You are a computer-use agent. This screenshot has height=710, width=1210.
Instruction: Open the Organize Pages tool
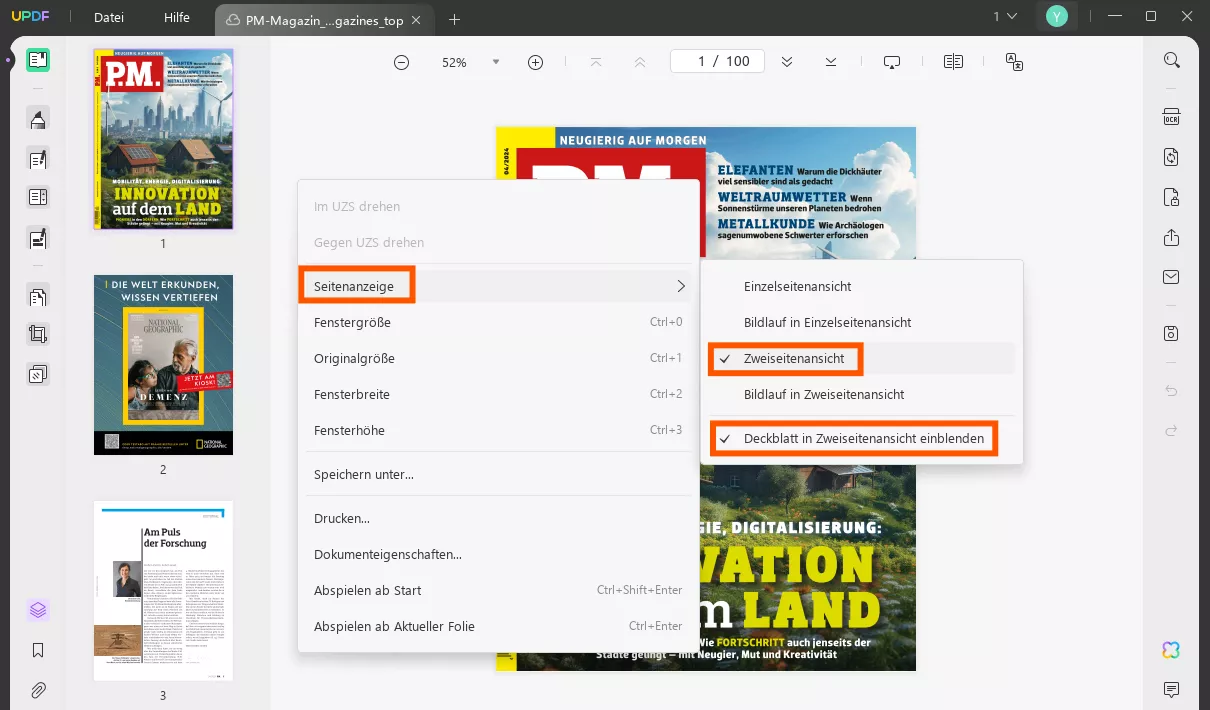click(38, 296)
